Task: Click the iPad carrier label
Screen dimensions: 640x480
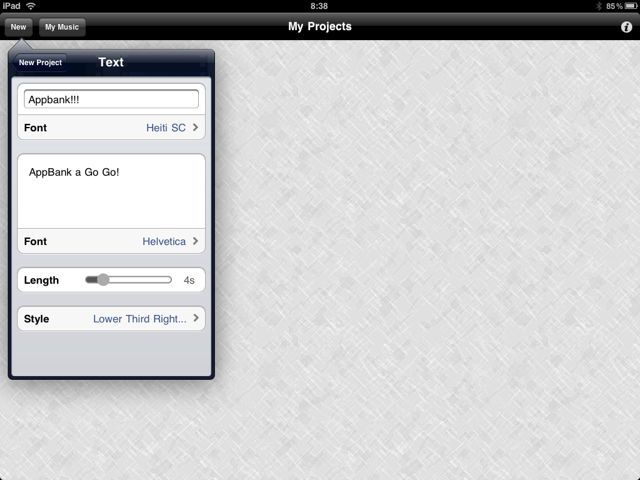Action: pos(11,6)
